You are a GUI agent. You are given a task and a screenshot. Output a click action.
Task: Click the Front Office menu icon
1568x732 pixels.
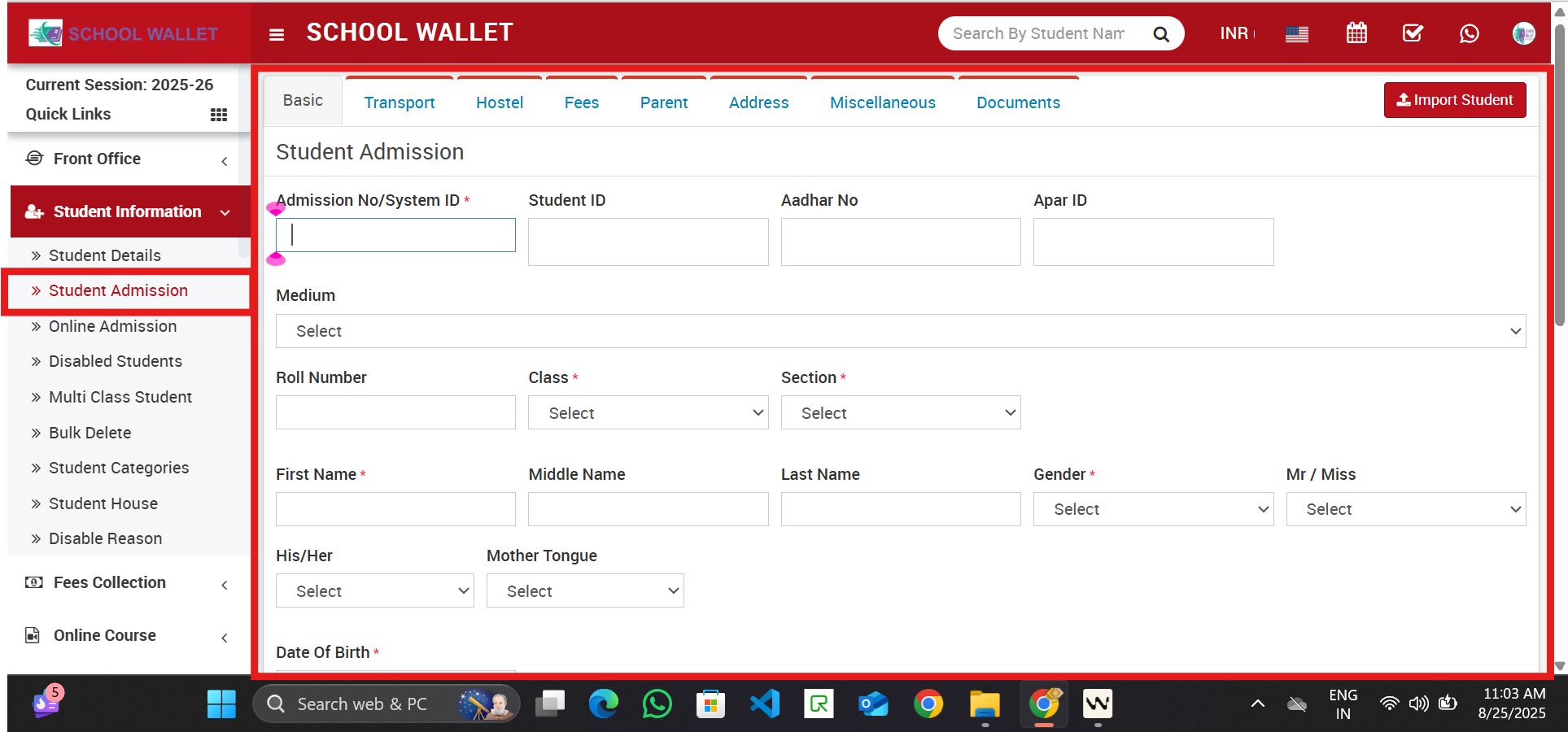coord(34,158)
